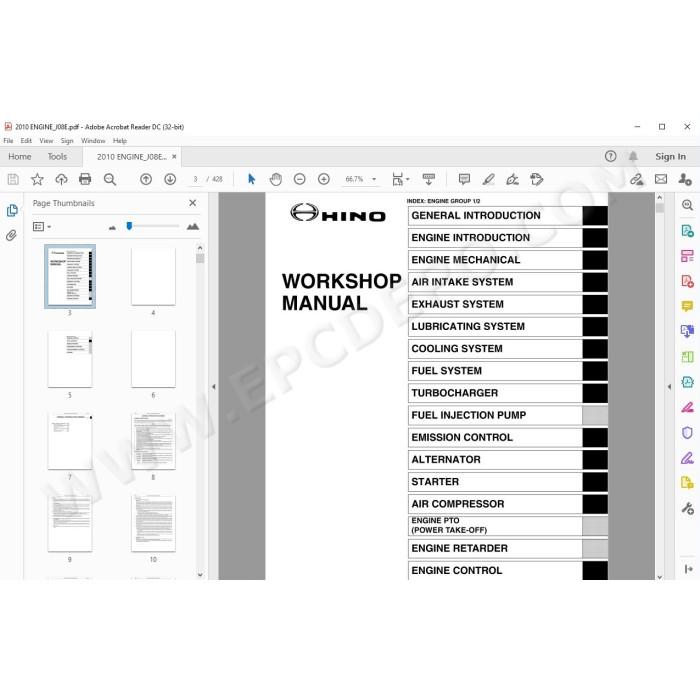Click the rotate/stamp tool icon
Image resolution: width=700 pixels, height=700 pixels.
point(537,179)
